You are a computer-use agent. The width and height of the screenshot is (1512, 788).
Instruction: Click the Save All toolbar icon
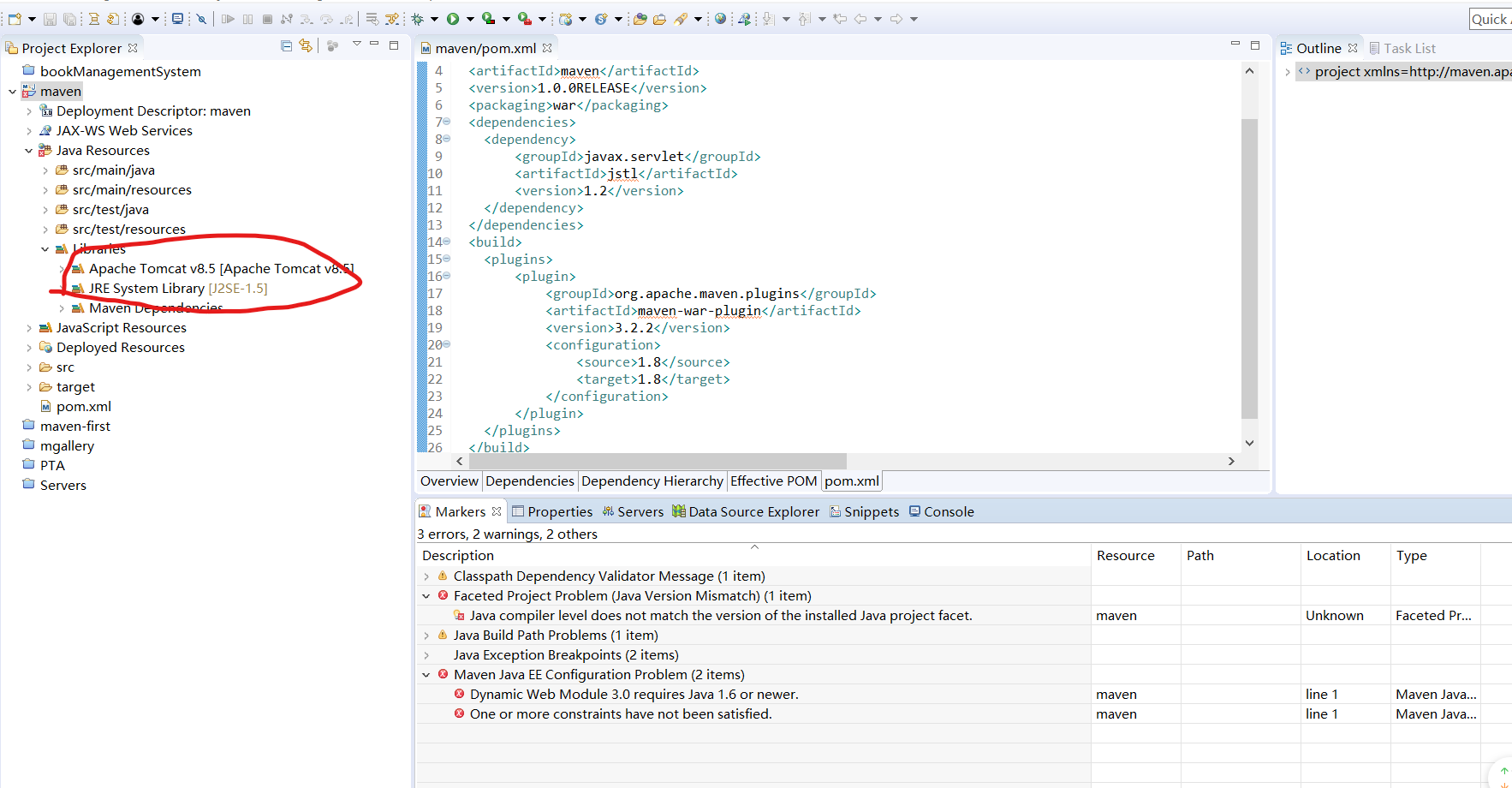pyautogui.click(x=69, y=19)
